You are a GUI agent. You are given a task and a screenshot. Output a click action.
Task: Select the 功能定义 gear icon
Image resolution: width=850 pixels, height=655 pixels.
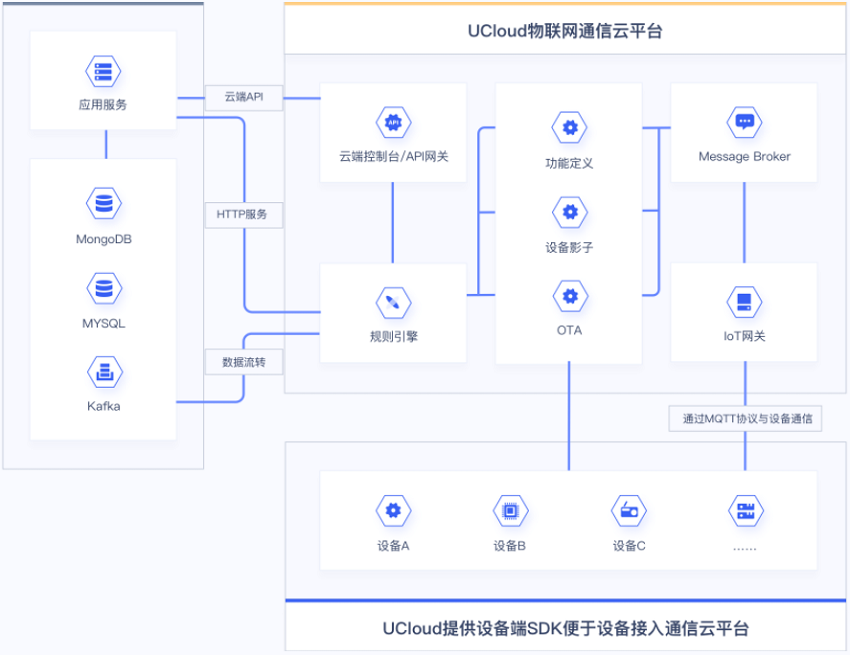[569, 127]
